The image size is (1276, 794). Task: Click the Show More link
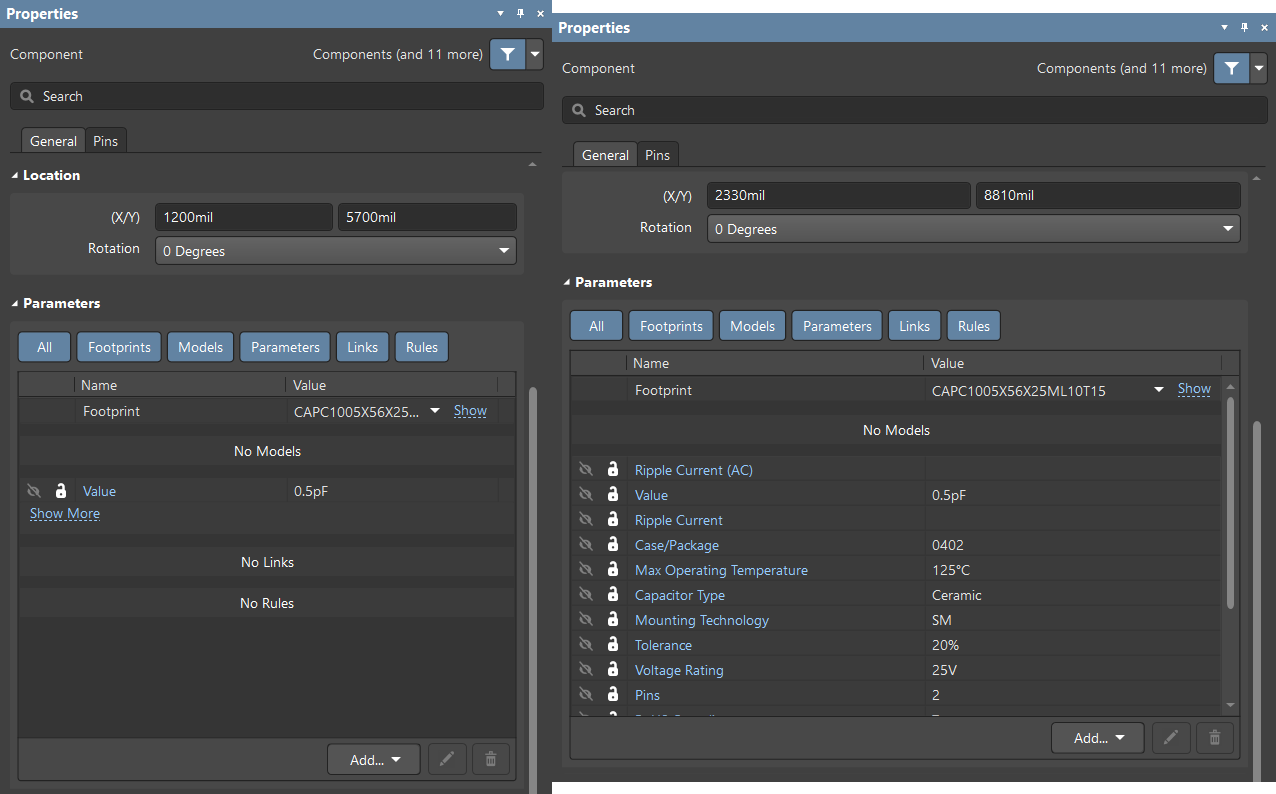(x=65, y=514)
